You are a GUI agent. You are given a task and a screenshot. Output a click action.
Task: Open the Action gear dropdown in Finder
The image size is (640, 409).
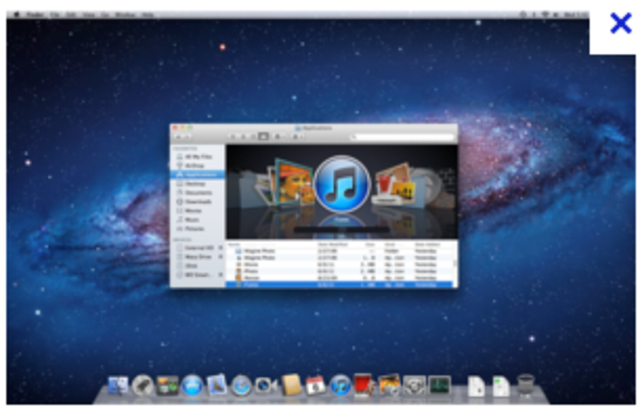pyautogui.click(x=278, y=136)
